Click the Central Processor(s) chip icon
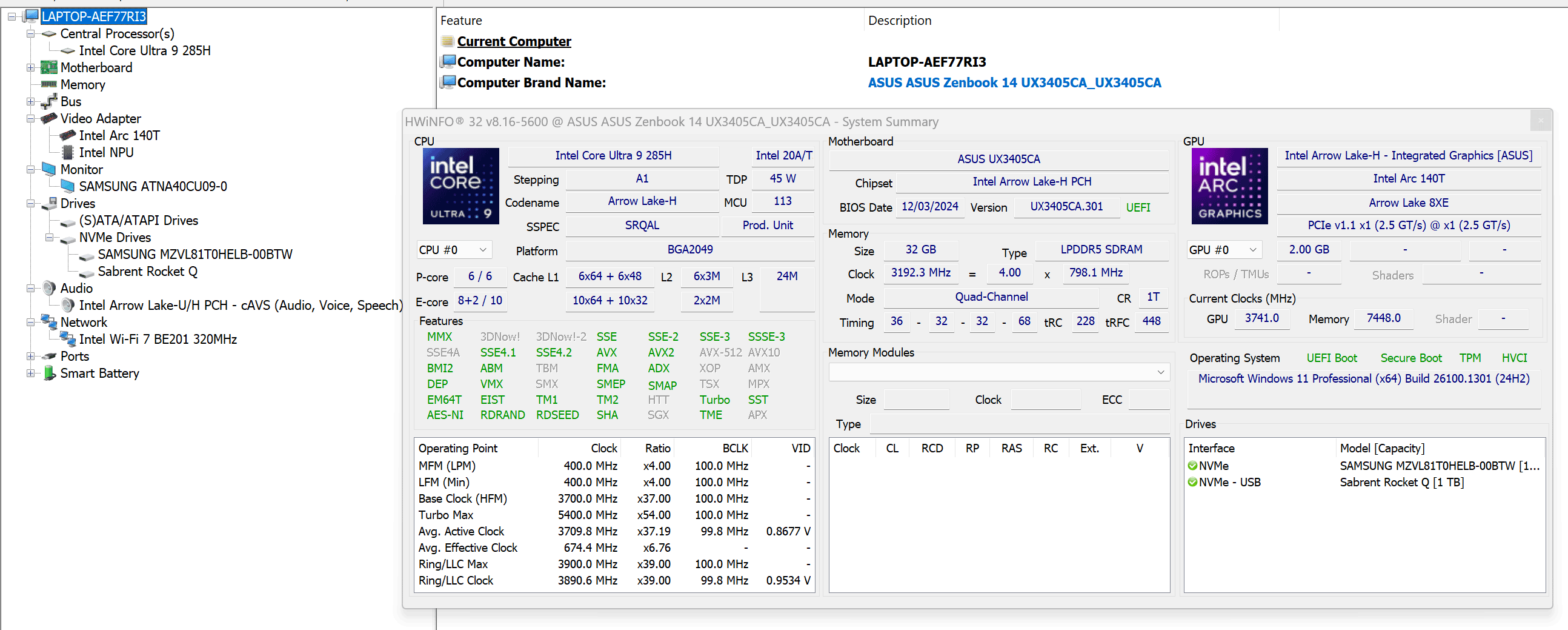1568x630 pixels. coord(48,33)
